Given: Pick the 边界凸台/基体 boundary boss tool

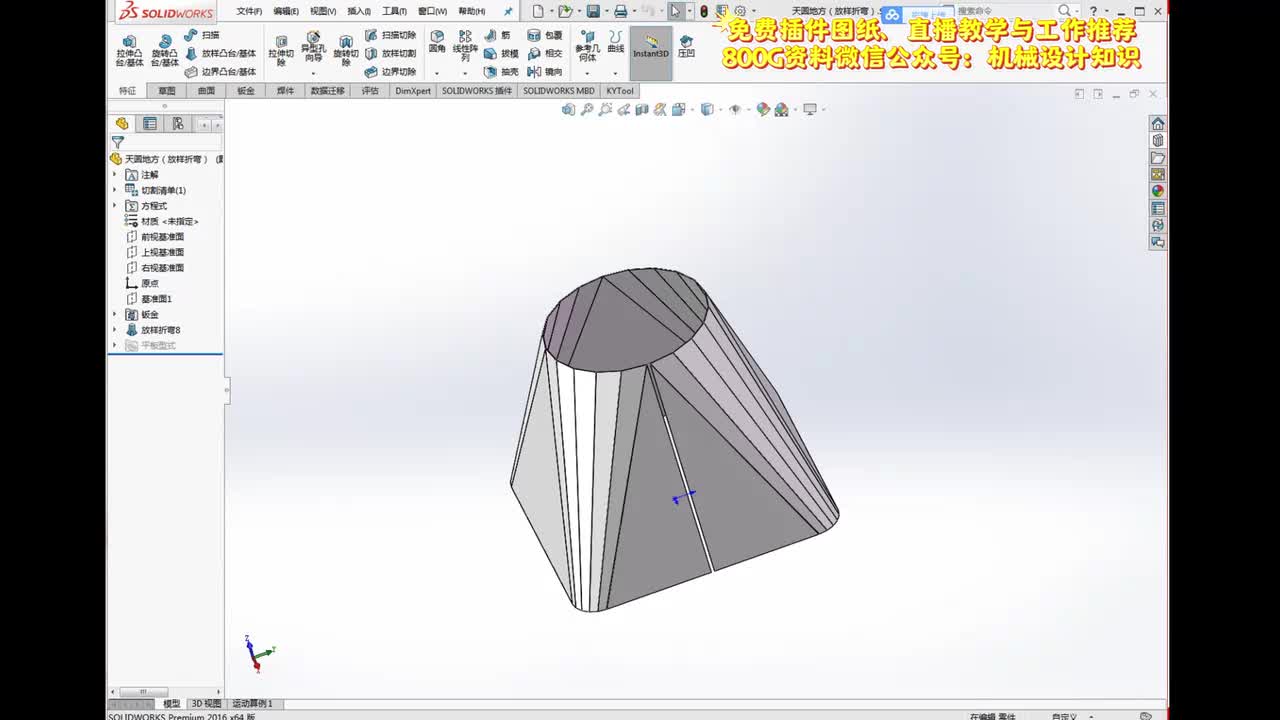Looking at the screenshot, I should [x=221, y=72].
